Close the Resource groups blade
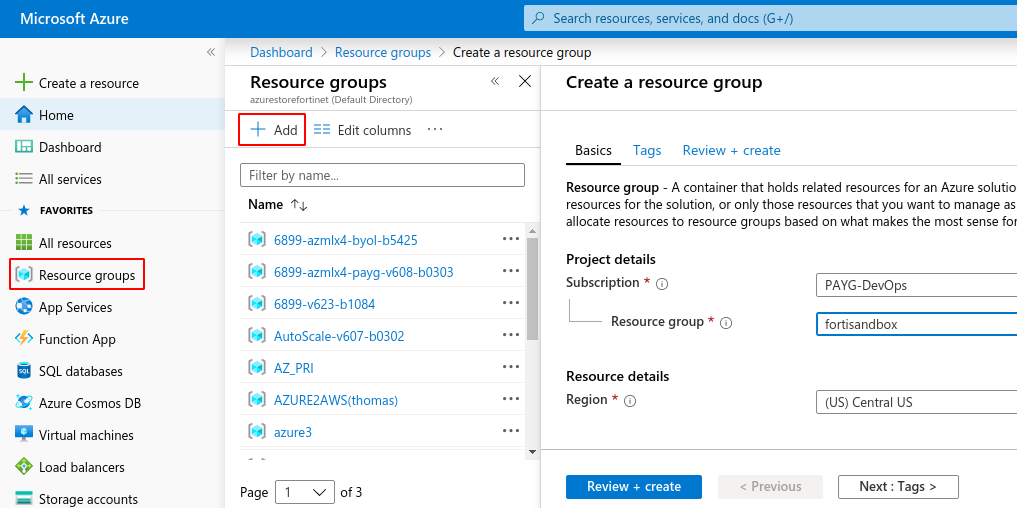 525,81
